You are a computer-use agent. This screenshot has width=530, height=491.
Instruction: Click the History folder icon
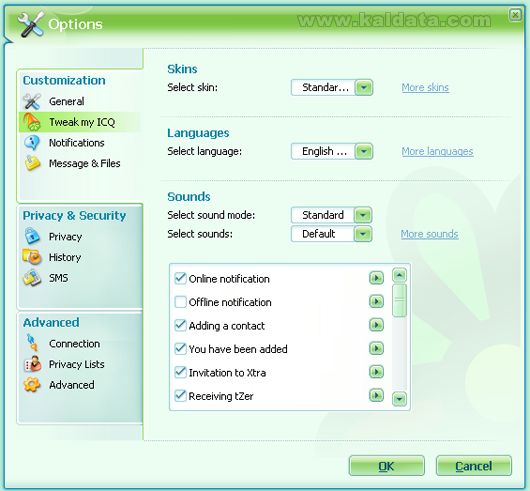click(32, 257)
